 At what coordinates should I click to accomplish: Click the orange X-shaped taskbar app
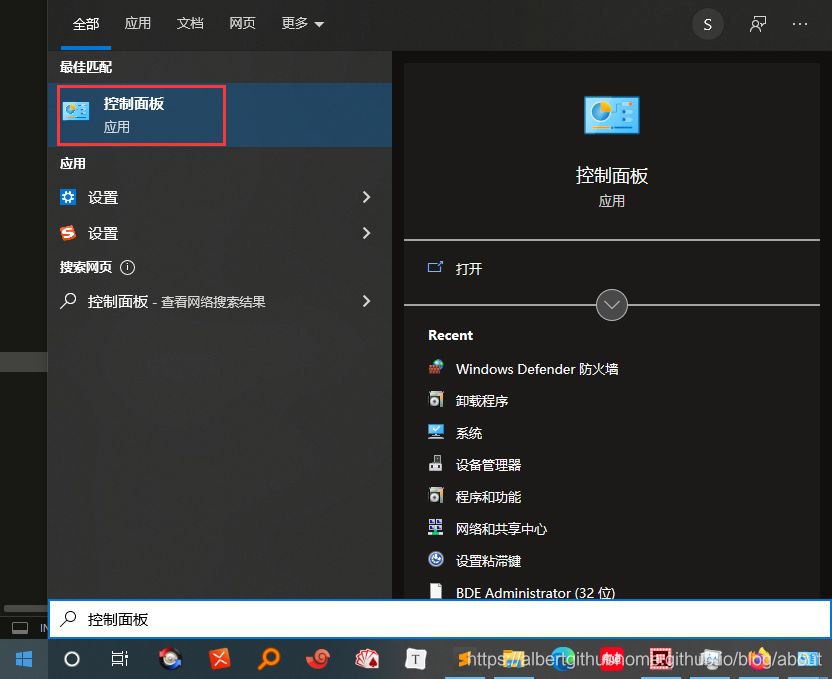coord(219,659)
